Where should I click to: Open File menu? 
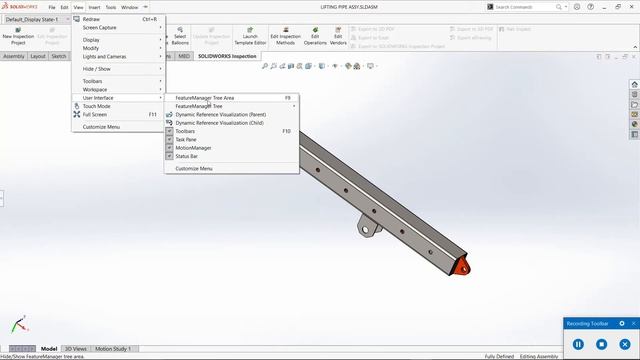click(x=52, y=7)
